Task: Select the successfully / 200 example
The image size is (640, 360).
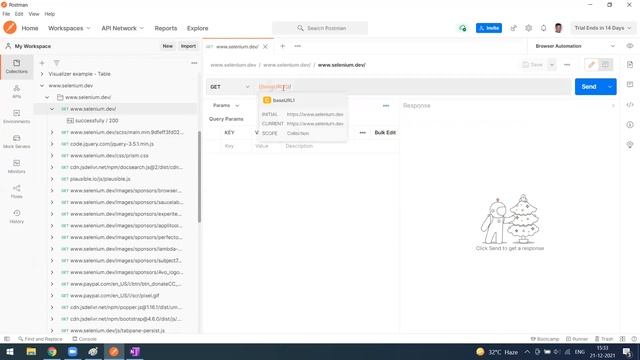Action: point(96,121)
